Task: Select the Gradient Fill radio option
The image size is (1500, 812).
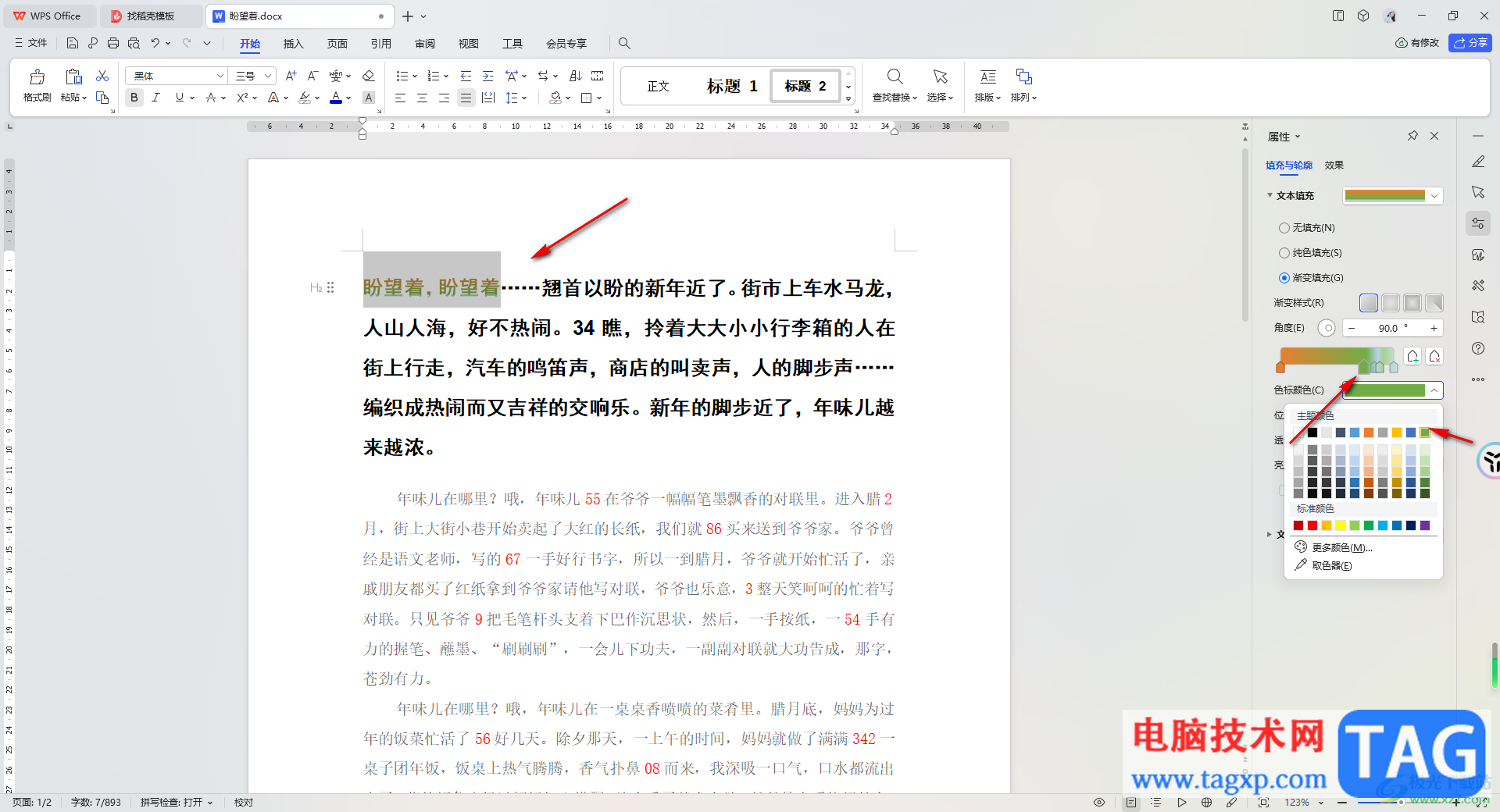Action: [x=1284, y=278]
